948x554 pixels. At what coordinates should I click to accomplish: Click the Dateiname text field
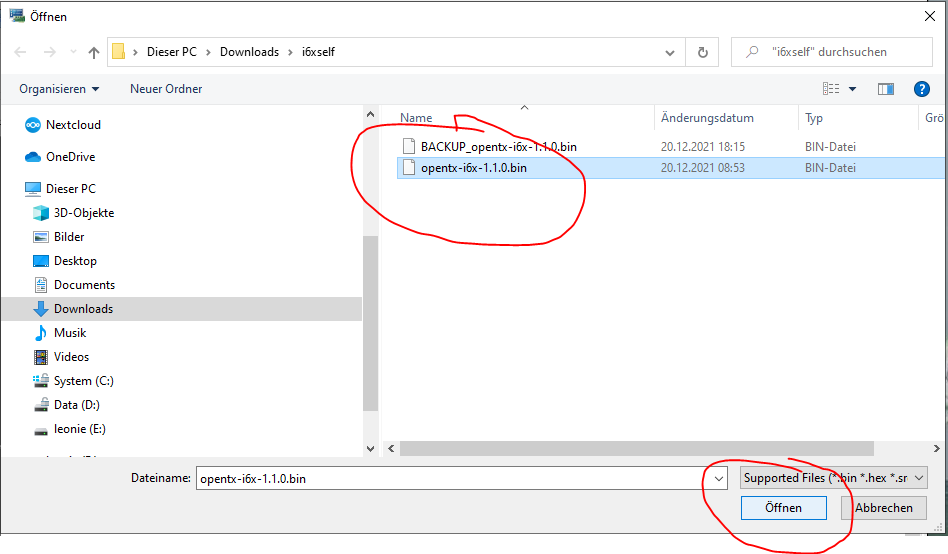pos(450,479)
